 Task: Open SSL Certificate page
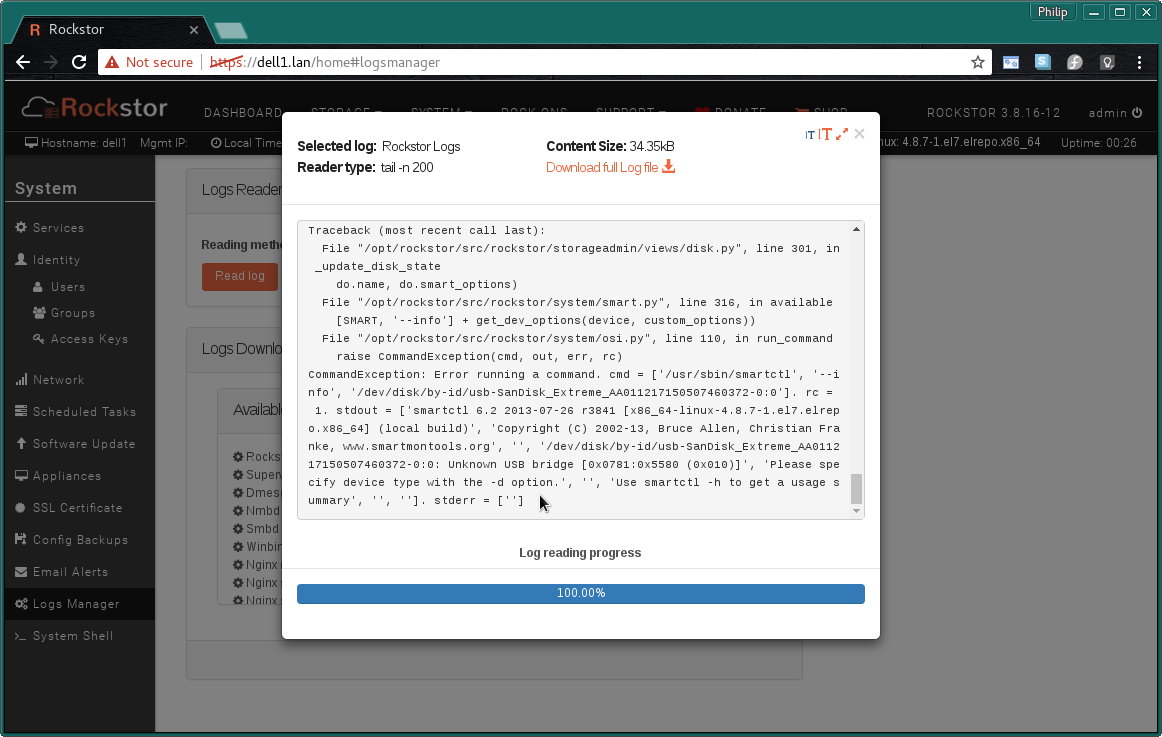(68, 508)
